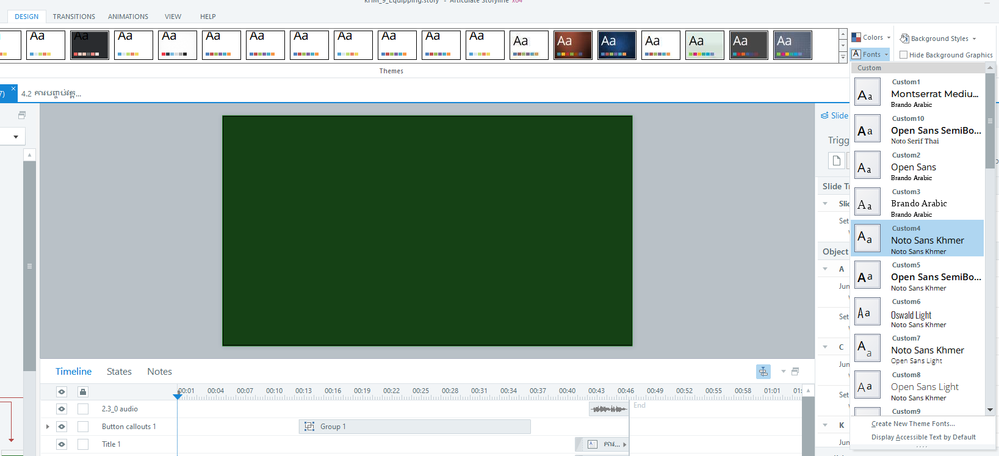Click font list scrollbar down arrow
The width and height of the screenshot is (999, 456).
tap(989, 410)
